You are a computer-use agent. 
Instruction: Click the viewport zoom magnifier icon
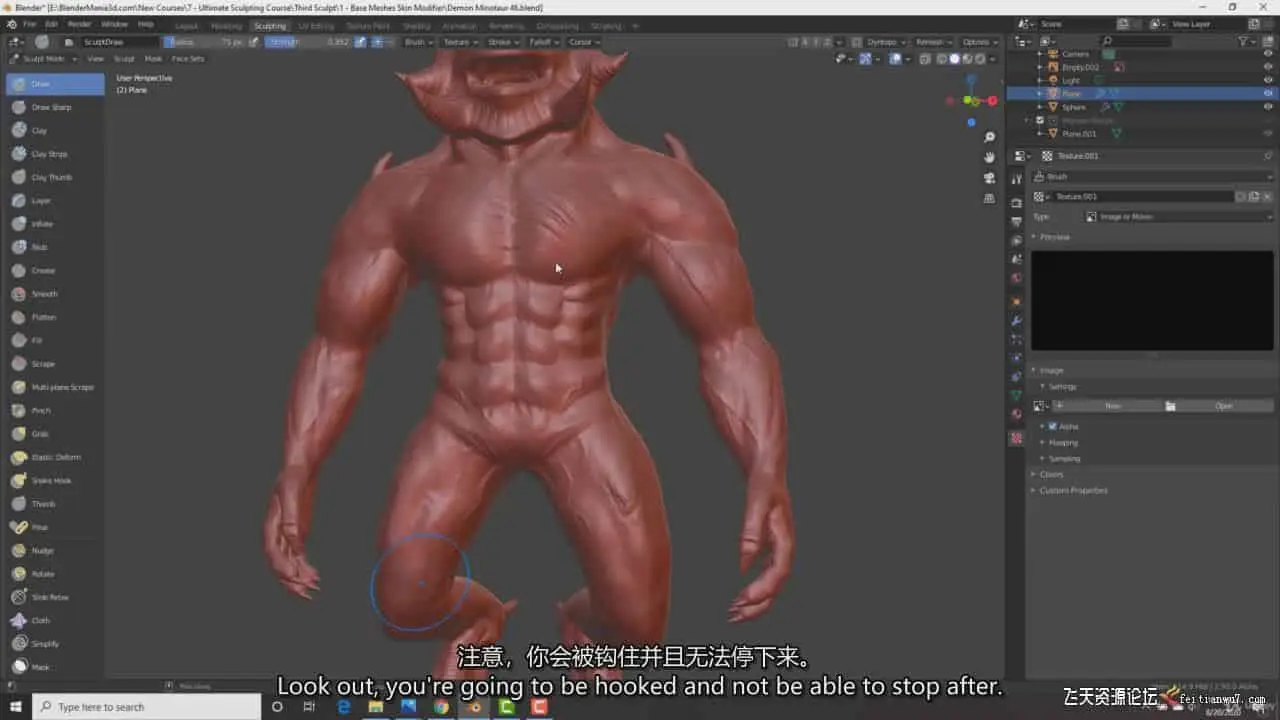click(989, 137)
